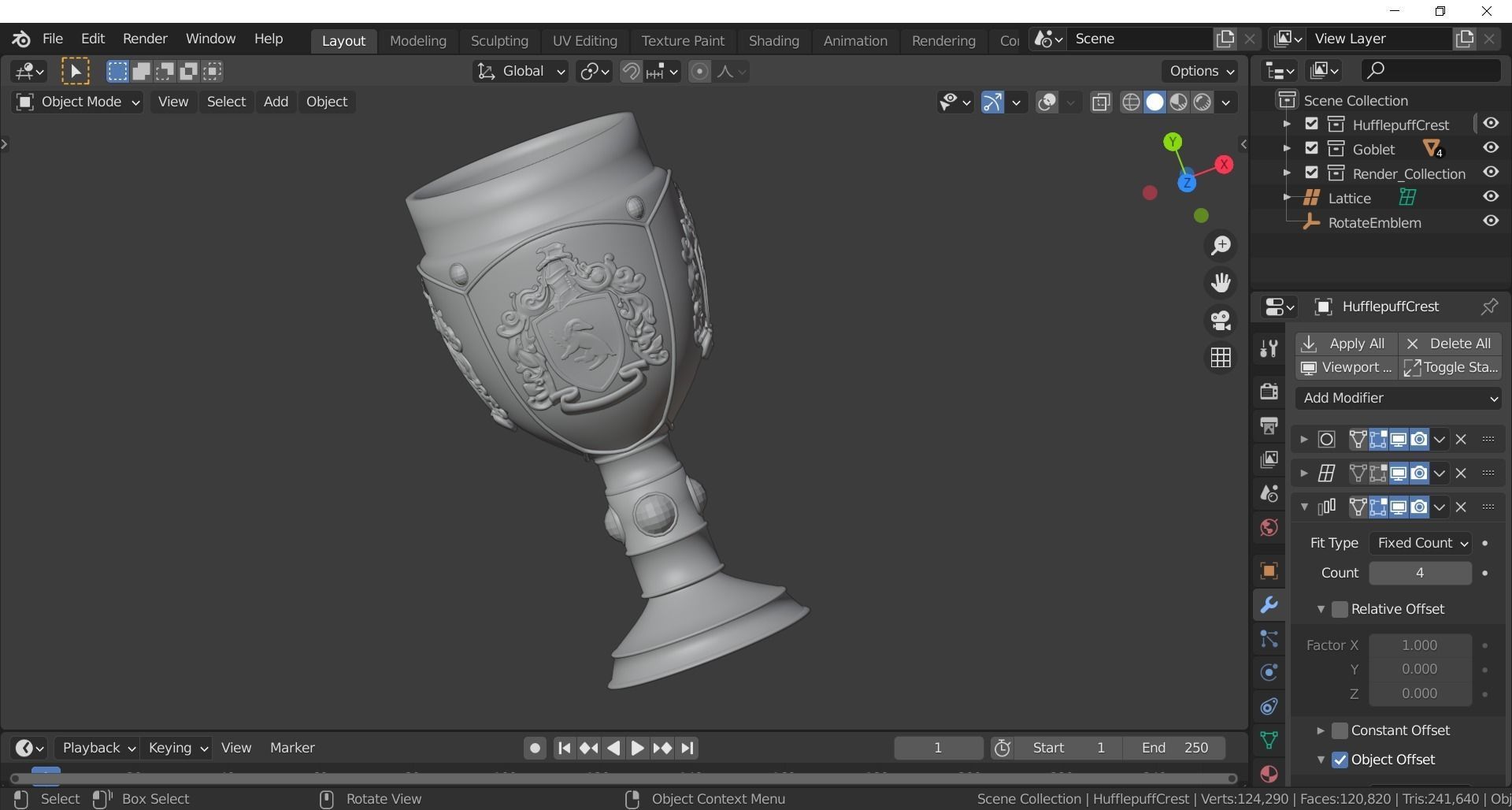Click the Array Count value field
This screenshot has height=810, width=1512.
pos(1420,573)
